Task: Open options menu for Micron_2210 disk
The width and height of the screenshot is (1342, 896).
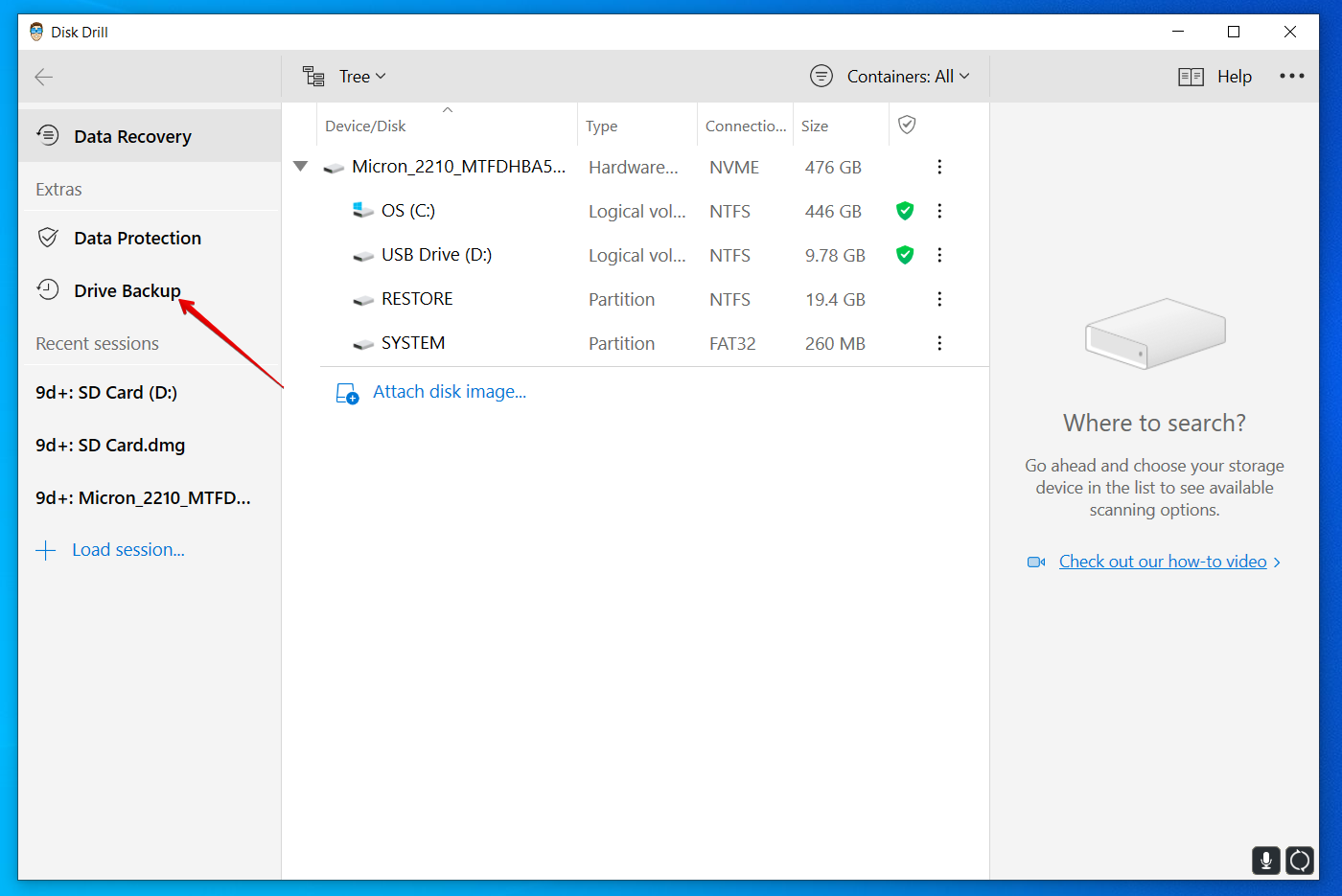Action: (x=939, y=167)
